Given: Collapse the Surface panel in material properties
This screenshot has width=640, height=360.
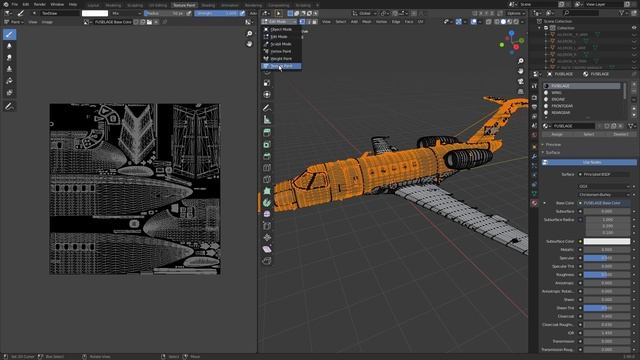Looking at the screenshot, I should 553,153.
